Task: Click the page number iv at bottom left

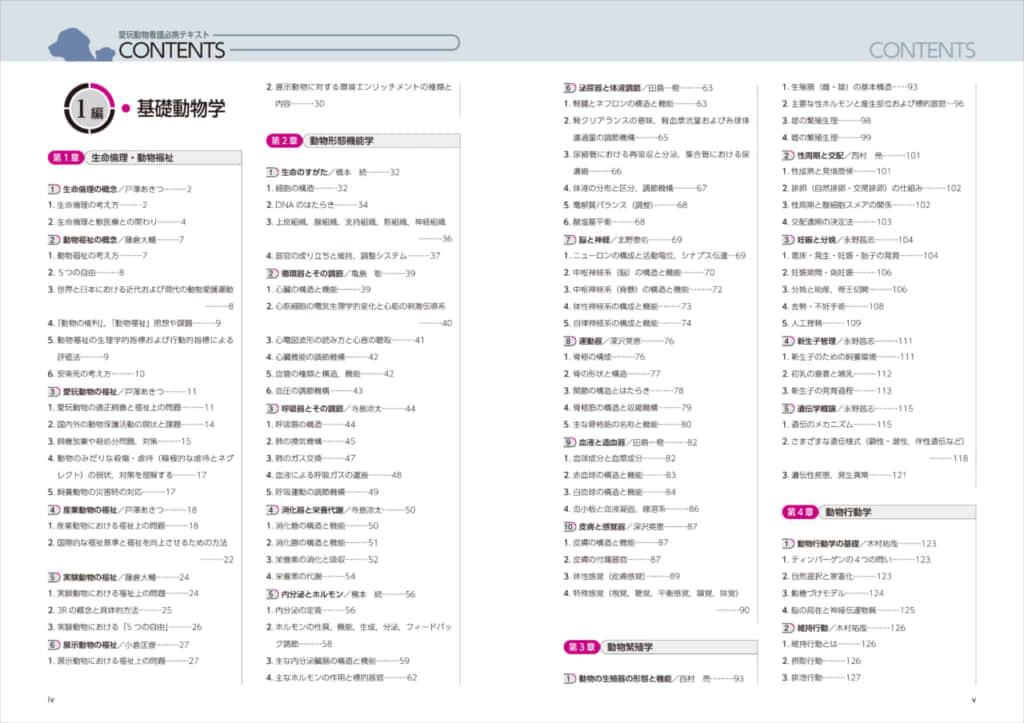Action: (x=51, y=699)
